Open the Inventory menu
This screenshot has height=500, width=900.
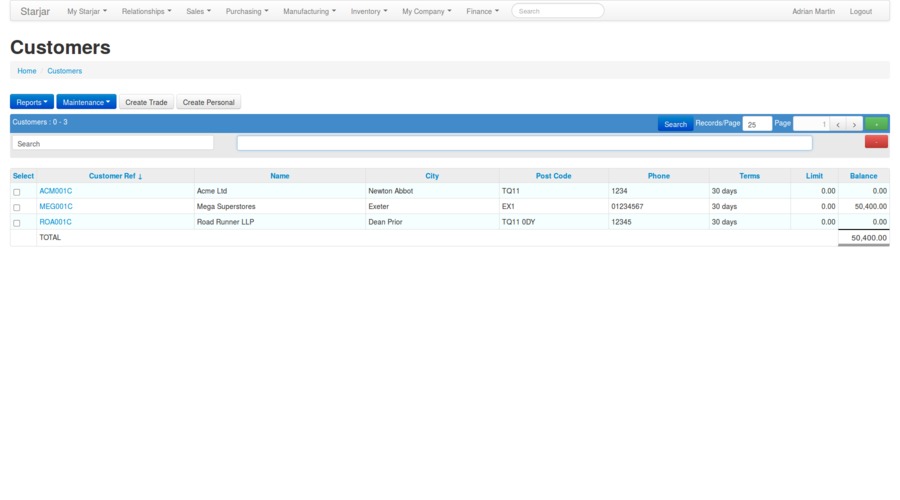coord(369,11)
